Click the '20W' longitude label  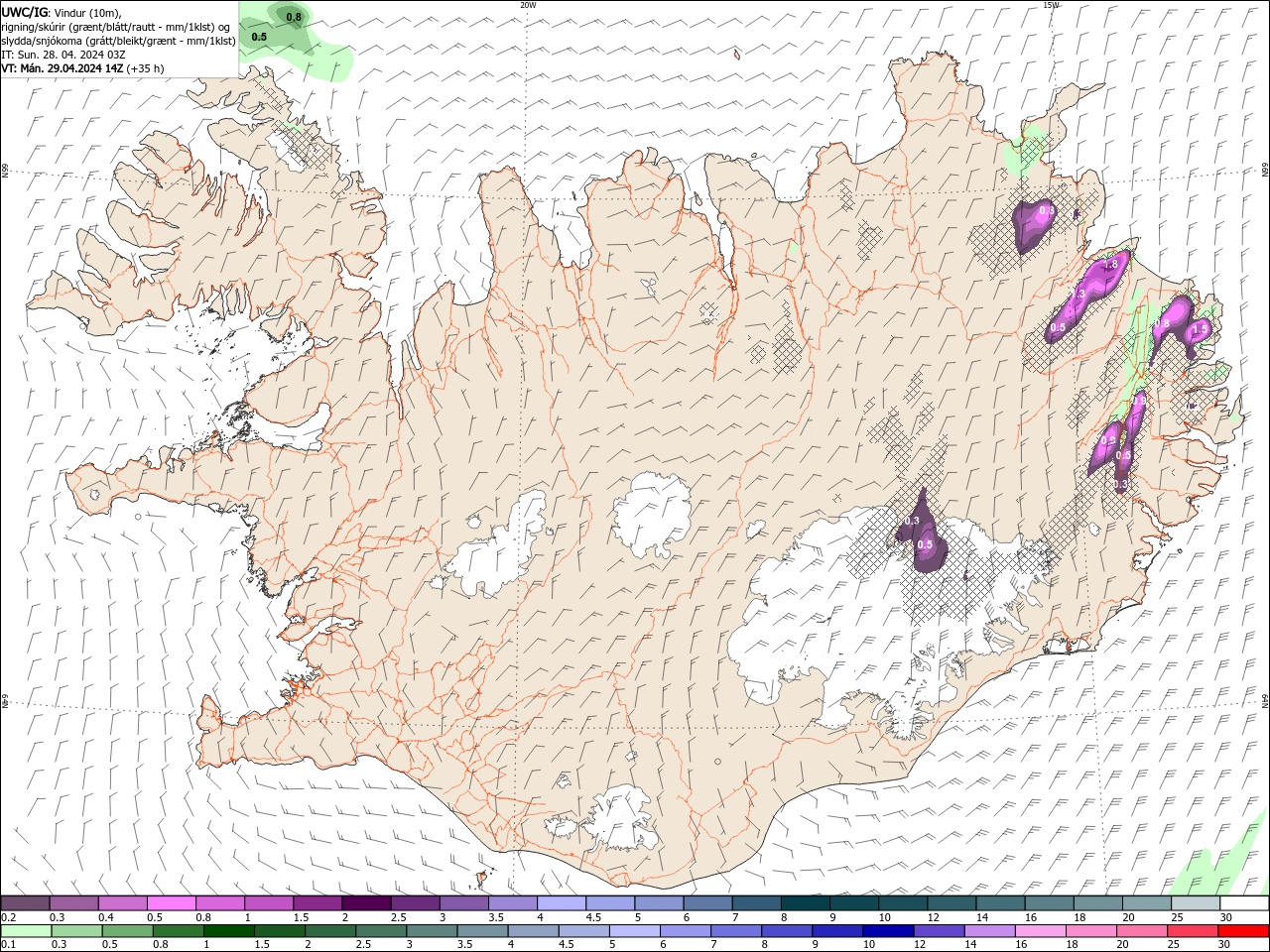coord(528,5)
